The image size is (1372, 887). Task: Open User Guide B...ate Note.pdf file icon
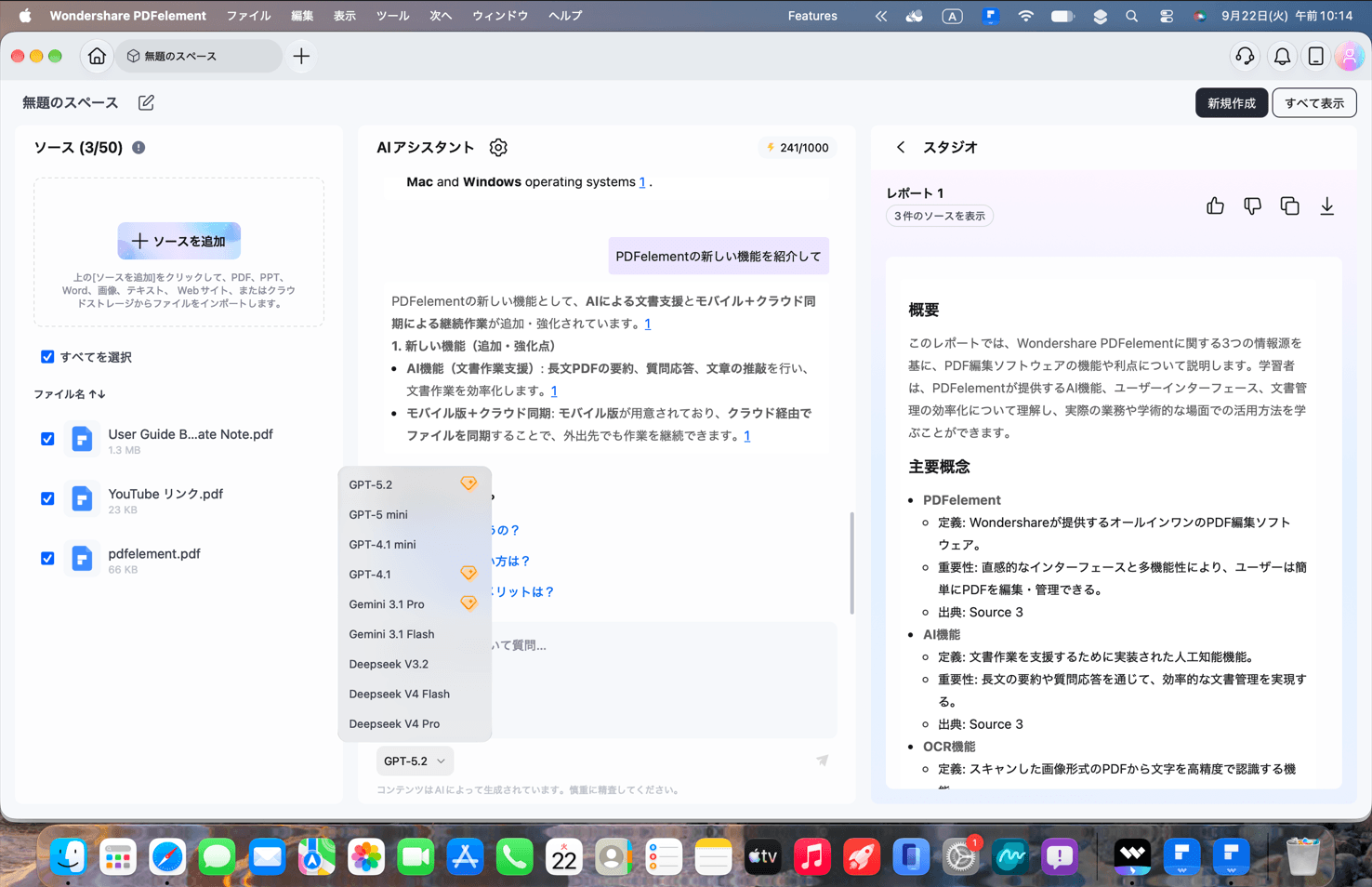(82, 439)
